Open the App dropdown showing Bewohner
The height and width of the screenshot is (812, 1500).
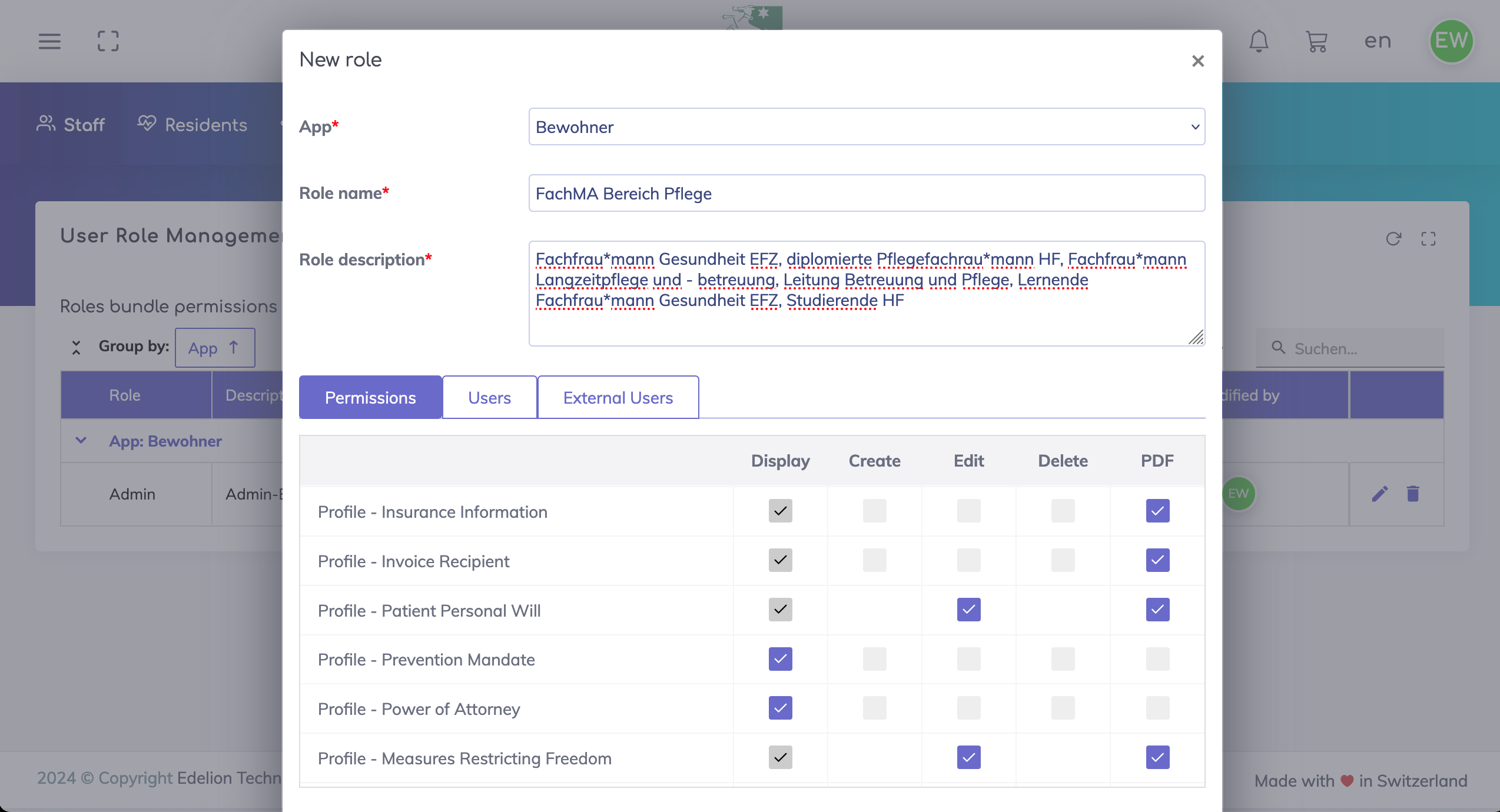pos(867,127)
